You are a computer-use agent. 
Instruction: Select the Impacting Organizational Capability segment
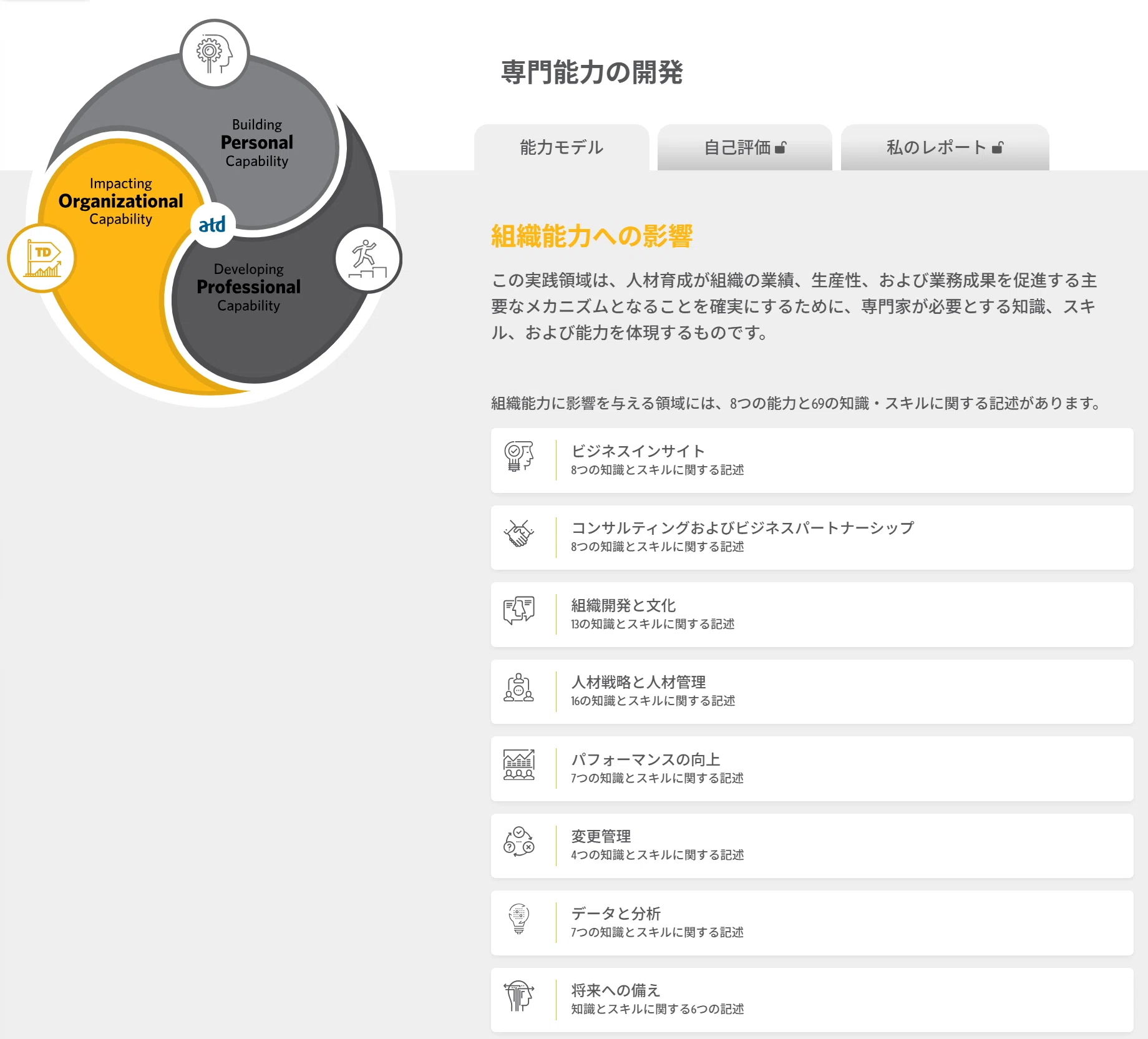121,201
